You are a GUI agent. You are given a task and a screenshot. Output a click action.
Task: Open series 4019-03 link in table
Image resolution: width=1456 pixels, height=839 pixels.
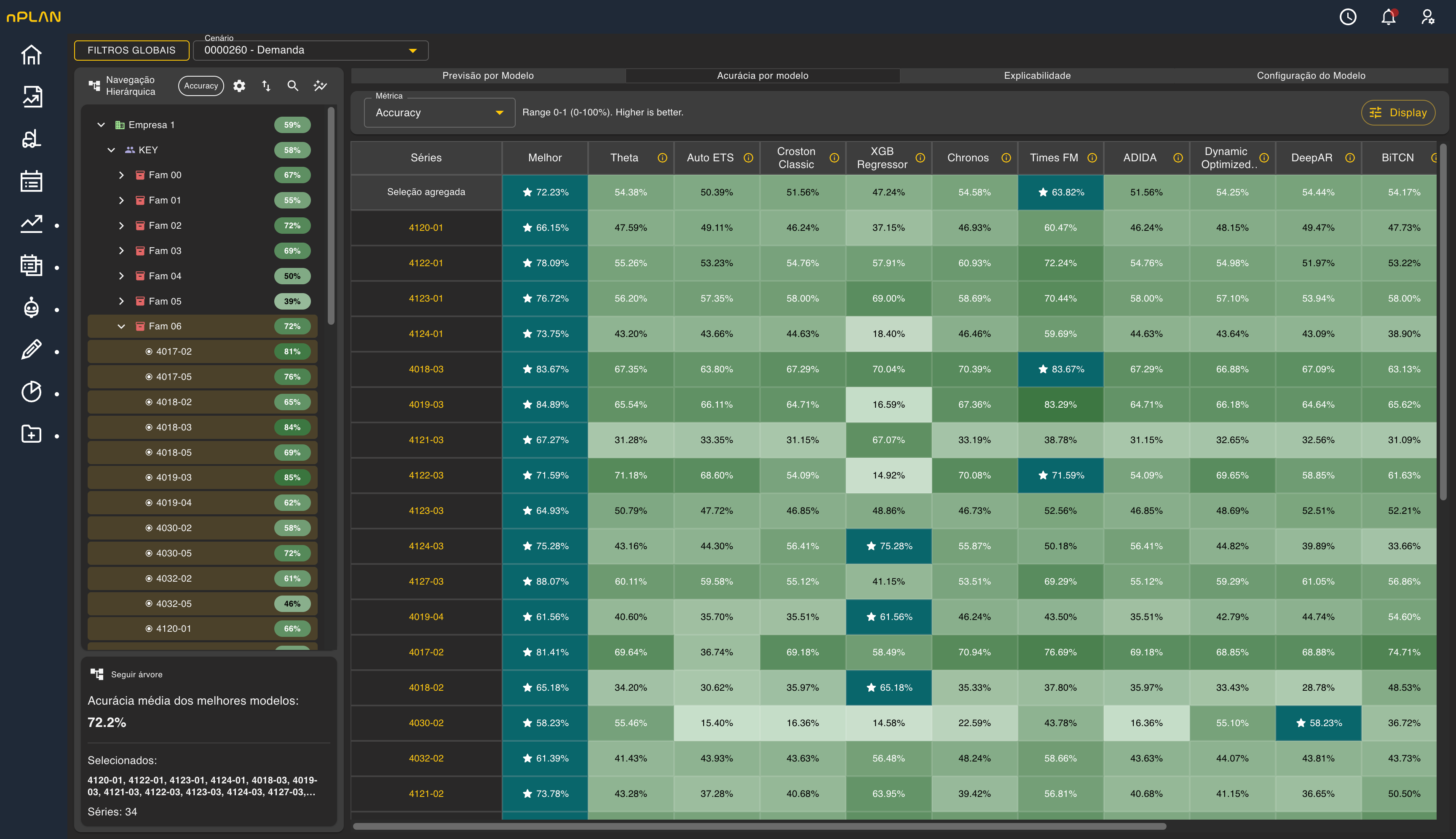[426, 404]
